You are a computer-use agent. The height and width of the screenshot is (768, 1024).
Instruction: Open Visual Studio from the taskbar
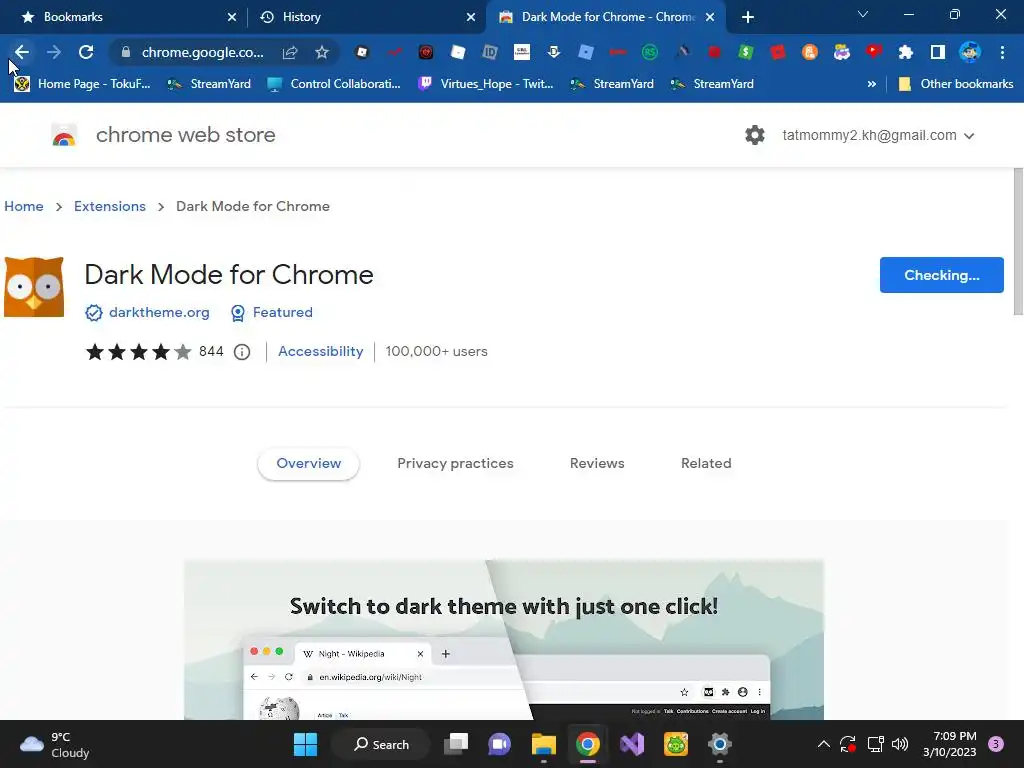[x=632, y=744]
